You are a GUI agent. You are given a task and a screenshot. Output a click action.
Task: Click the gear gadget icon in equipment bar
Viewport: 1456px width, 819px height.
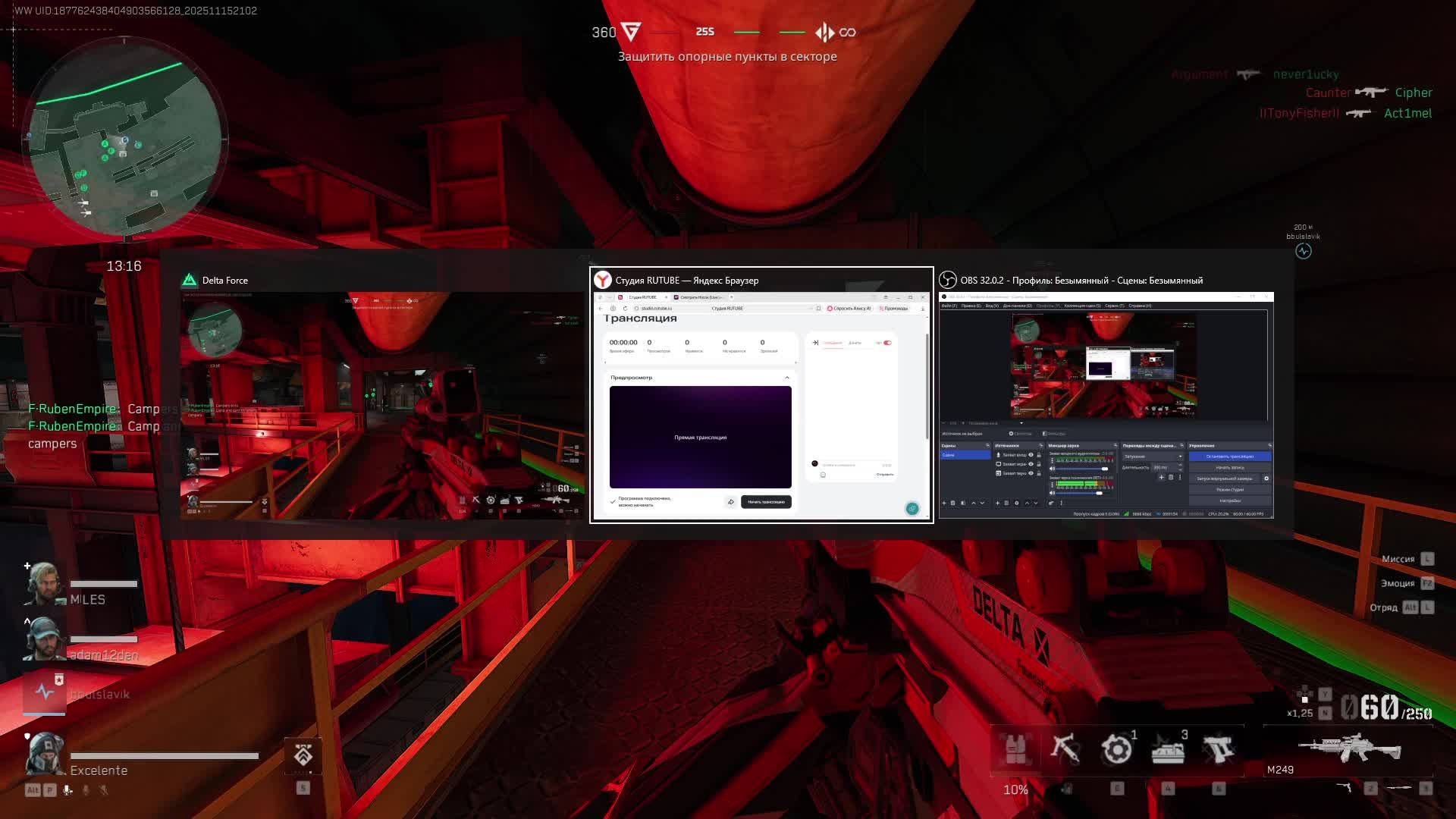pos(1116,749)
